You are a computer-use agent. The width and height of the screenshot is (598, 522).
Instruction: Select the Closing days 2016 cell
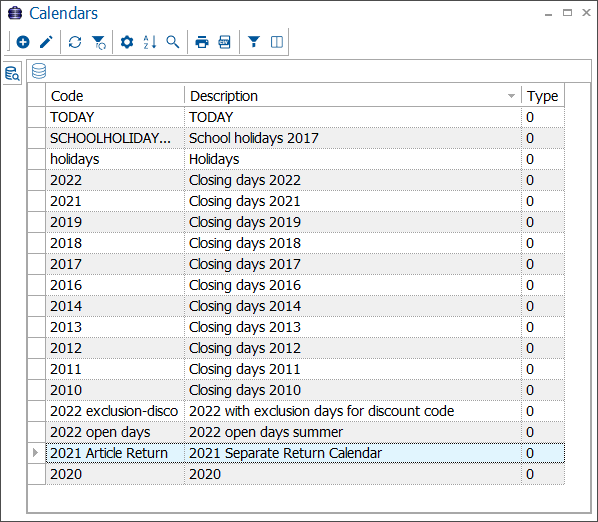[x=353, y=285]
